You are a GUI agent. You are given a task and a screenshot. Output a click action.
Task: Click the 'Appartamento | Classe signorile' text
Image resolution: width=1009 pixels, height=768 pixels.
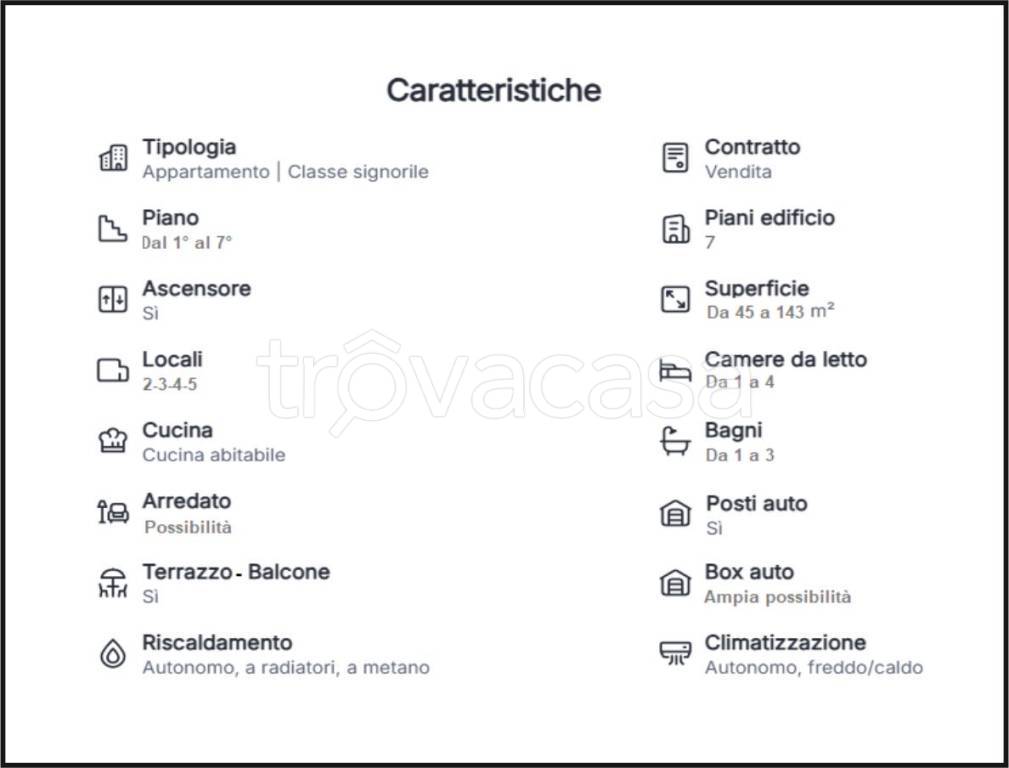(x=285, y=172)
